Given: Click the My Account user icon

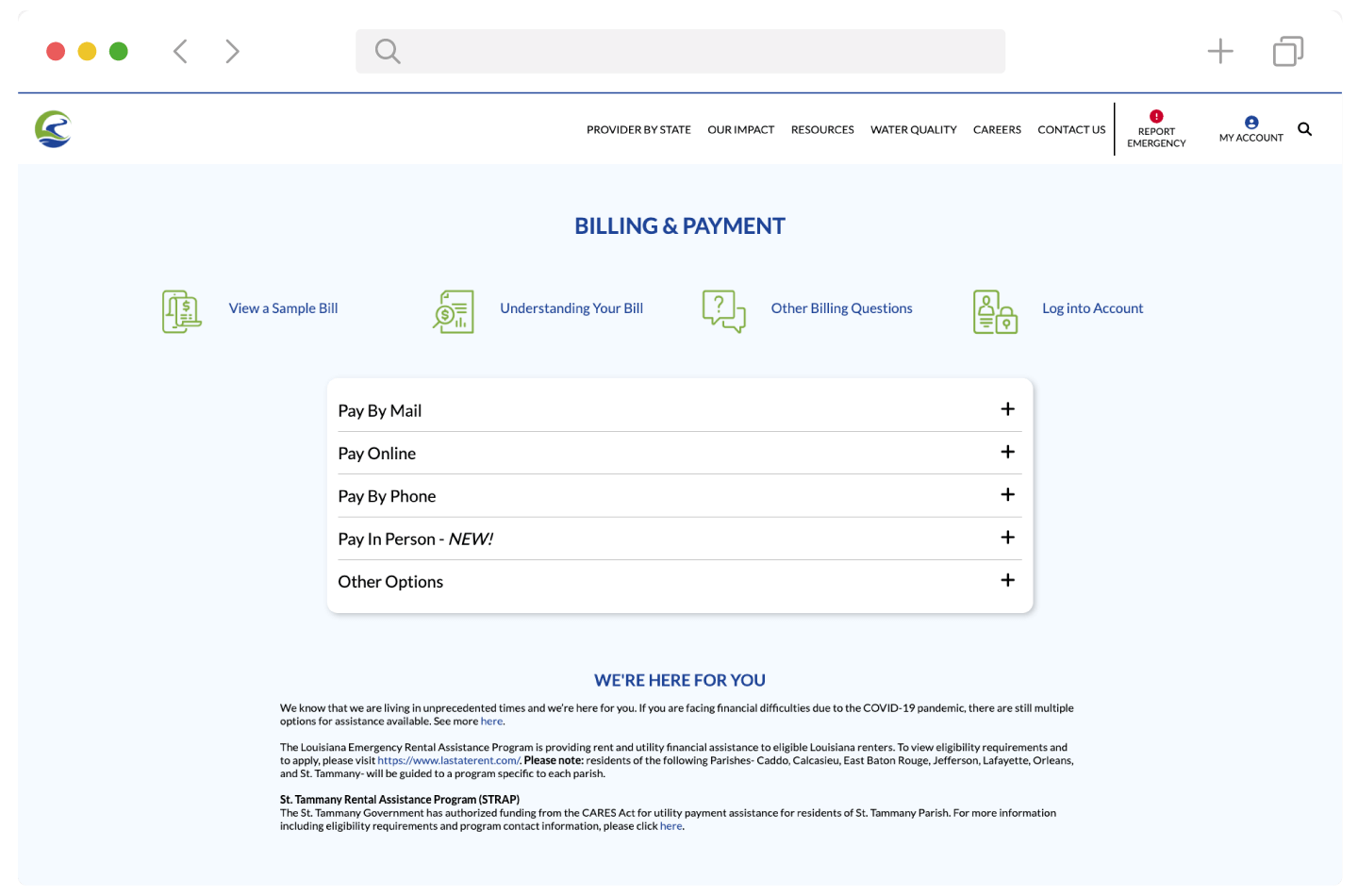Looking at the screenshot, I should pos(1251,122).
